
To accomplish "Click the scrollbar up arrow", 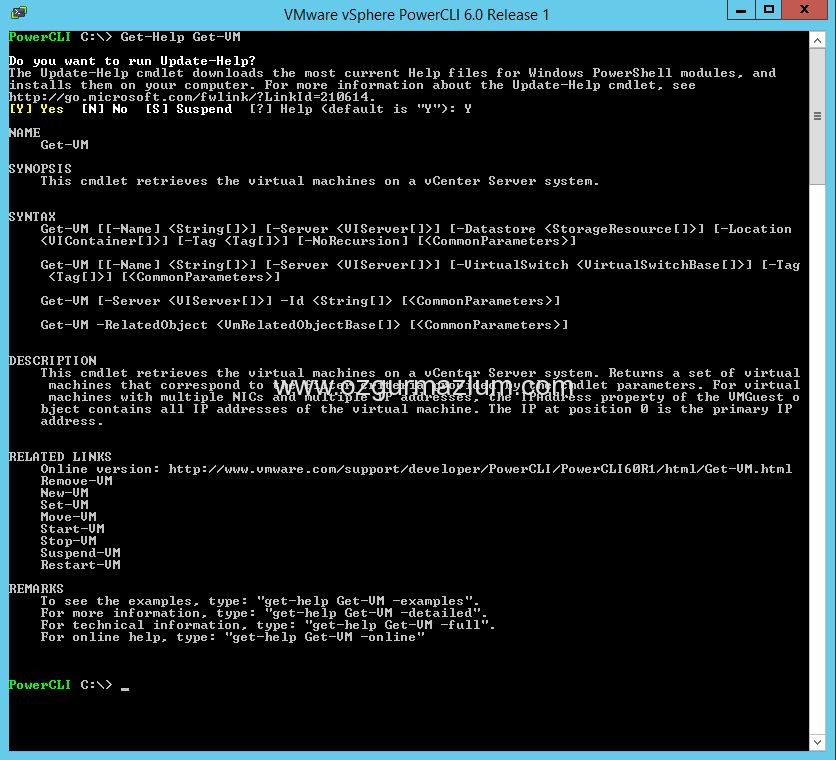I will pos(817,39).
